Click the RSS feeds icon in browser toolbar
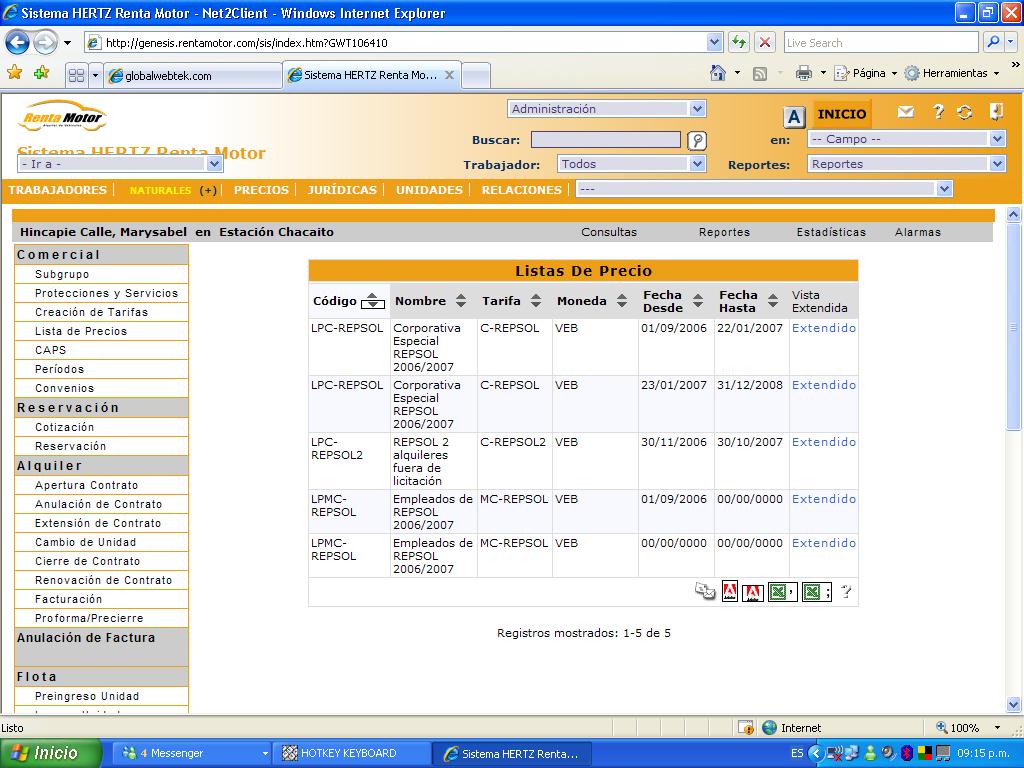 [760, 74]
